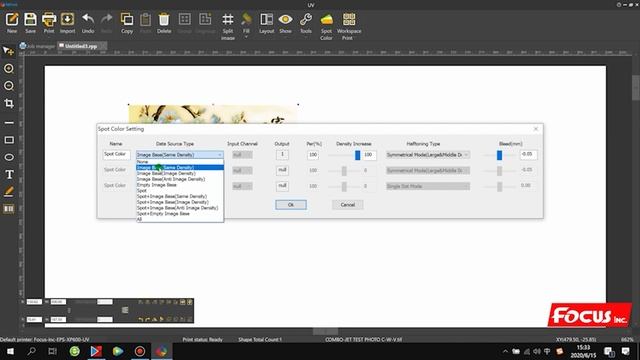The width and height of the screenshot is (640, 360).
Task: Open the Windows Start menu
Action: [10, 351]
